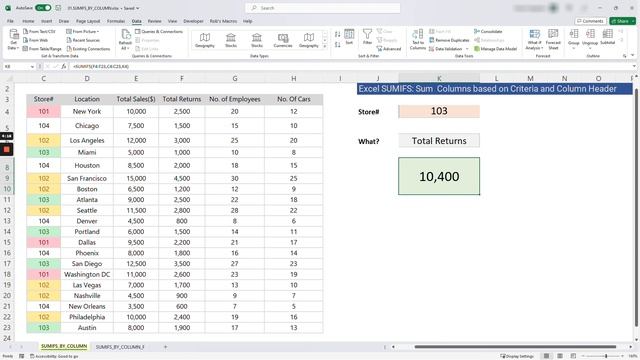640x360 pixels.
Task: Select cell containing Washington DC
Action: [x=87, y=274]
